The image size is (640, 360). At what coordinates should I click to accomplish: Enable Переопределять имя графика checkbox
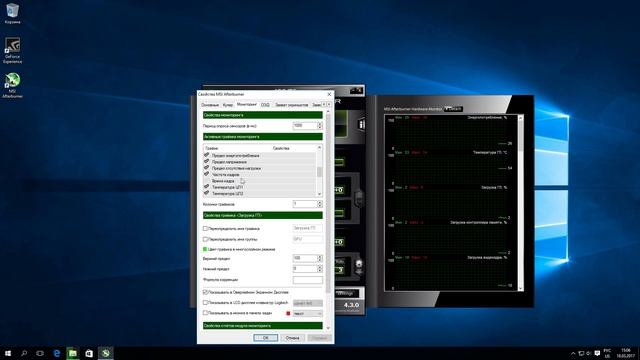point(205,229)
